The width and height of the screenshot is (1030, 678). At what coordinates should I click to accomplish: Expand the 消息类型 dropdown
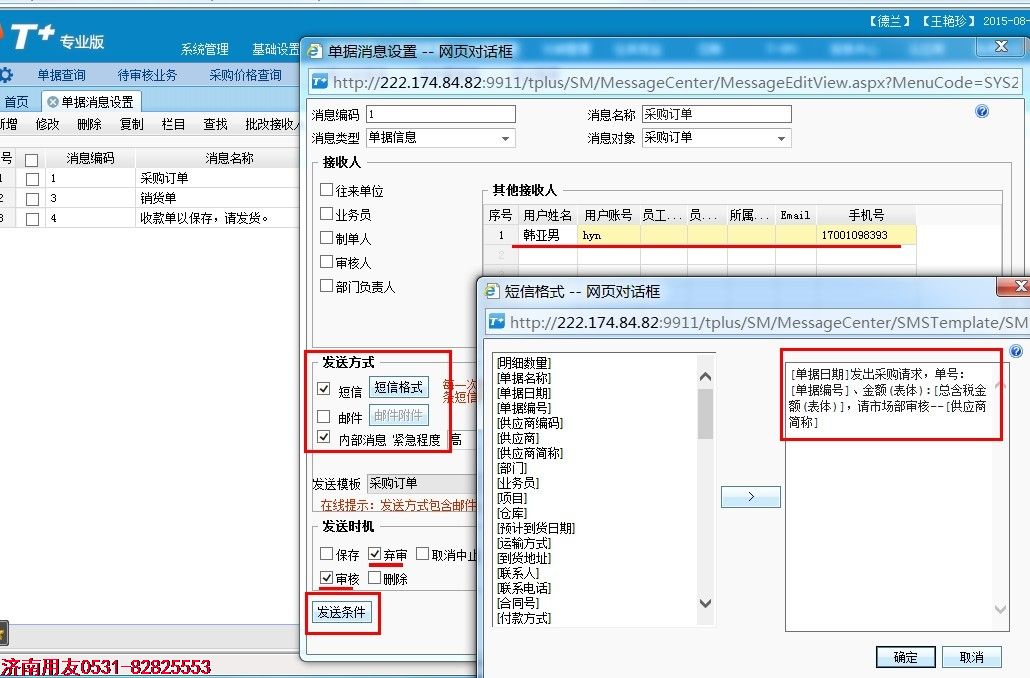505,138
